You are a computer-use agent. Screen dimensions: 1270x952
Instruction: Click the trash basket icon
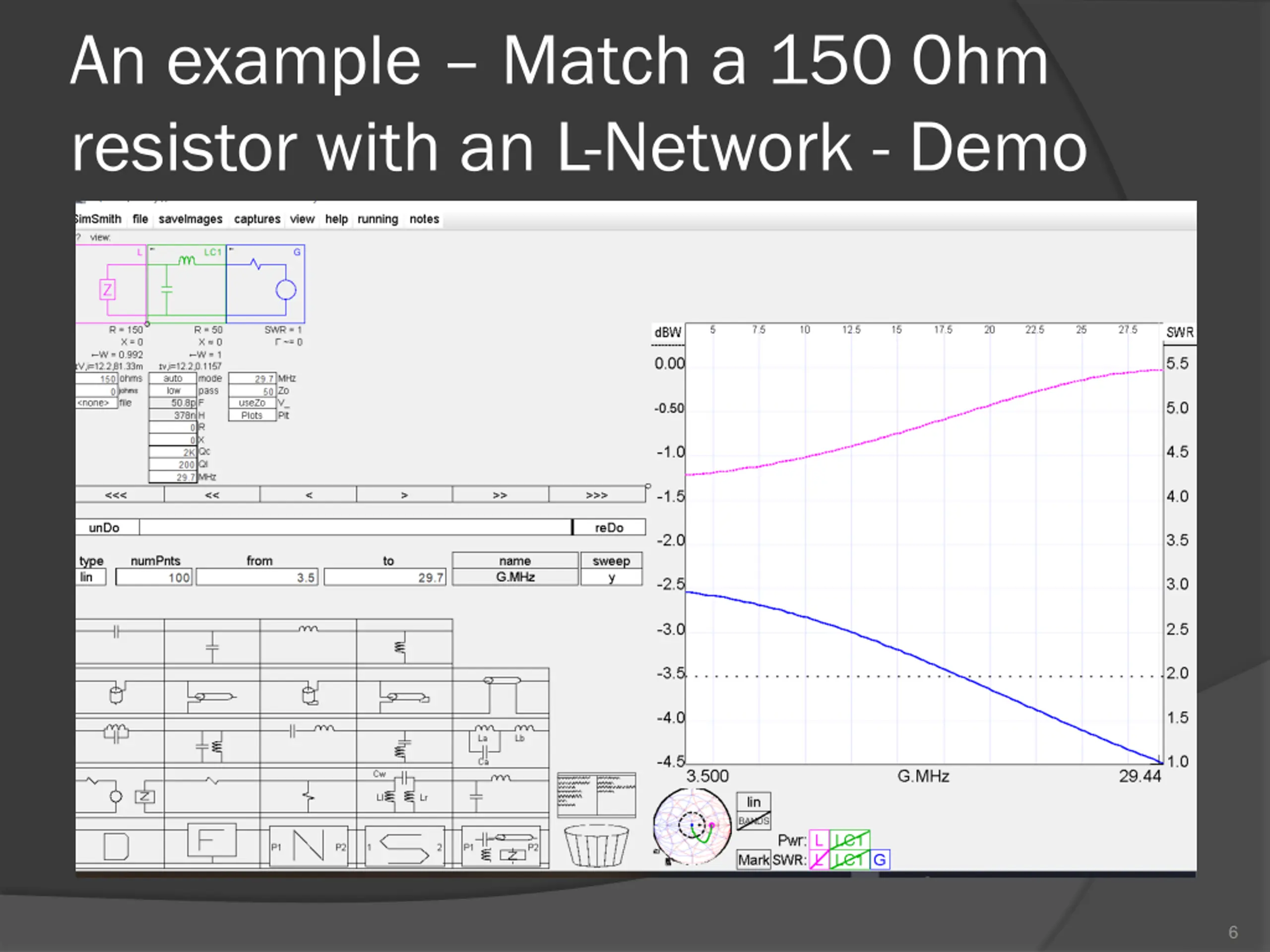[x=596, y=846]
